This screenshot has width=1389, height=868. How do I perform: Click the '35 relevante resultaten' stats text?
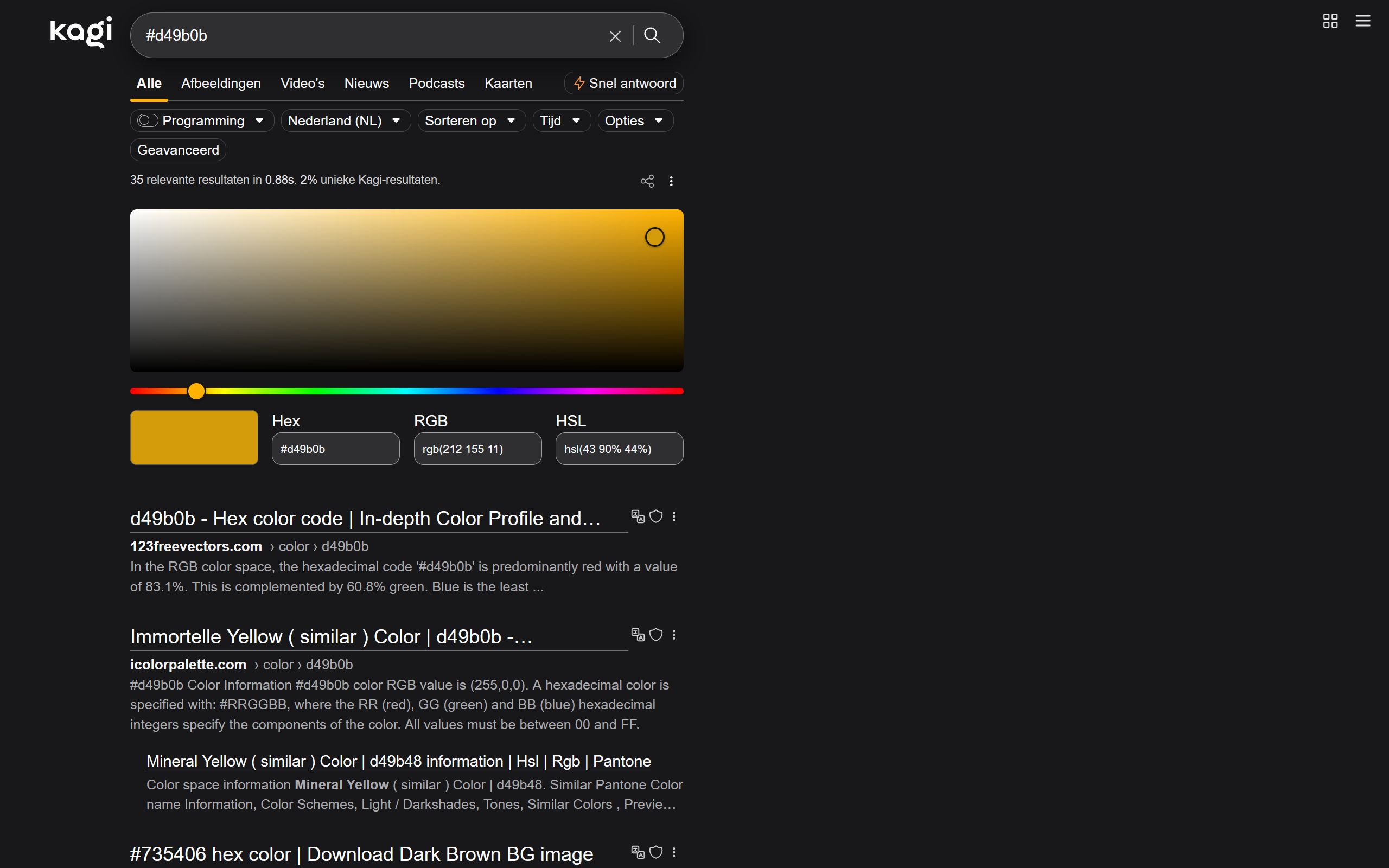coord(285,180)
